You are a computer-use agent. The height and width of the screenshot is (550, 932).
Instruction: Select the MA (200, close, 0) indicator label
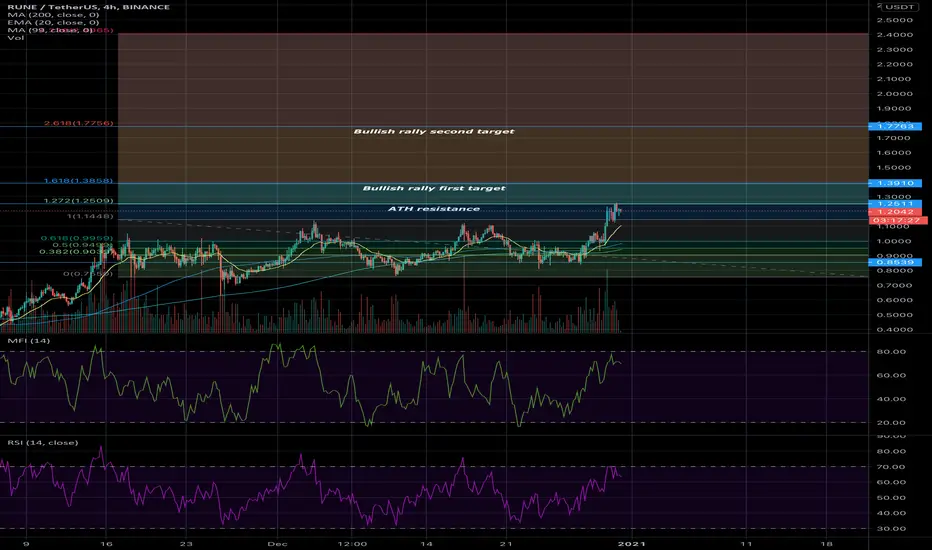pos(53,15)
